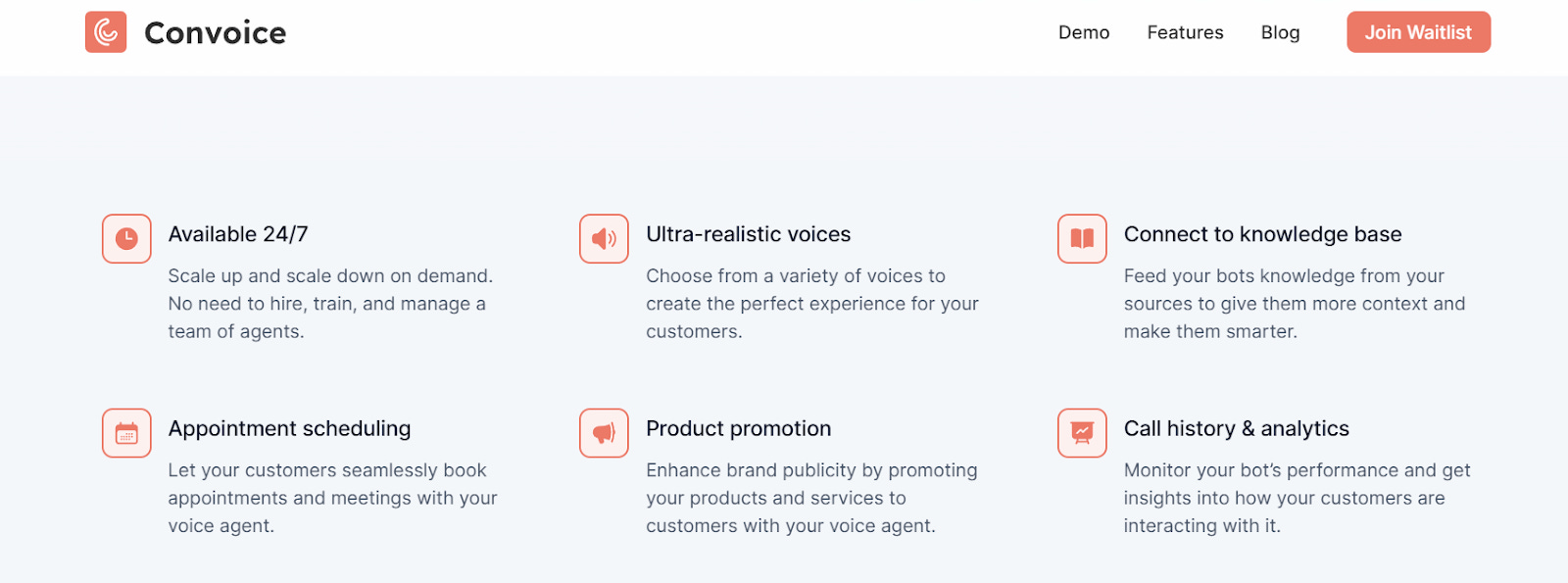
Task: Open the Blog page link
Action: (1280, 32)
